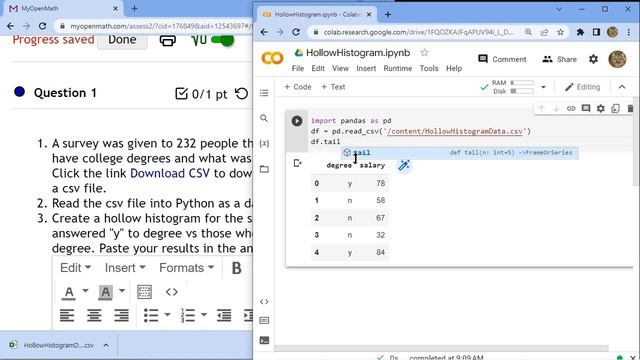This screenshot has height=360, width=640.
Task: Open the Formats dropdown in MyOpenMath editor
Action: click(187, 268)
